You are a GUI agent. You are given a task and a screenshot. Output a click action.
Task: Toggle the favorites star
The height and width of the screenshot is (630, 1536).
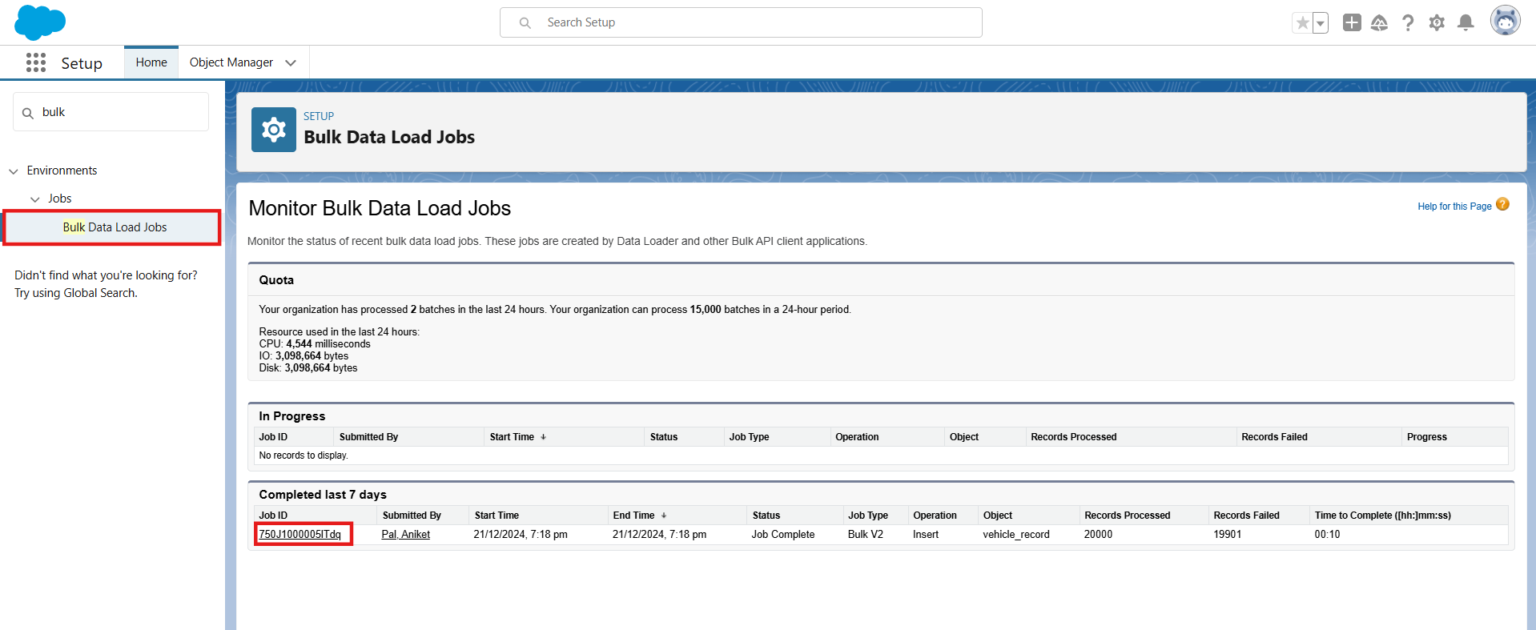pos(1301,21)
